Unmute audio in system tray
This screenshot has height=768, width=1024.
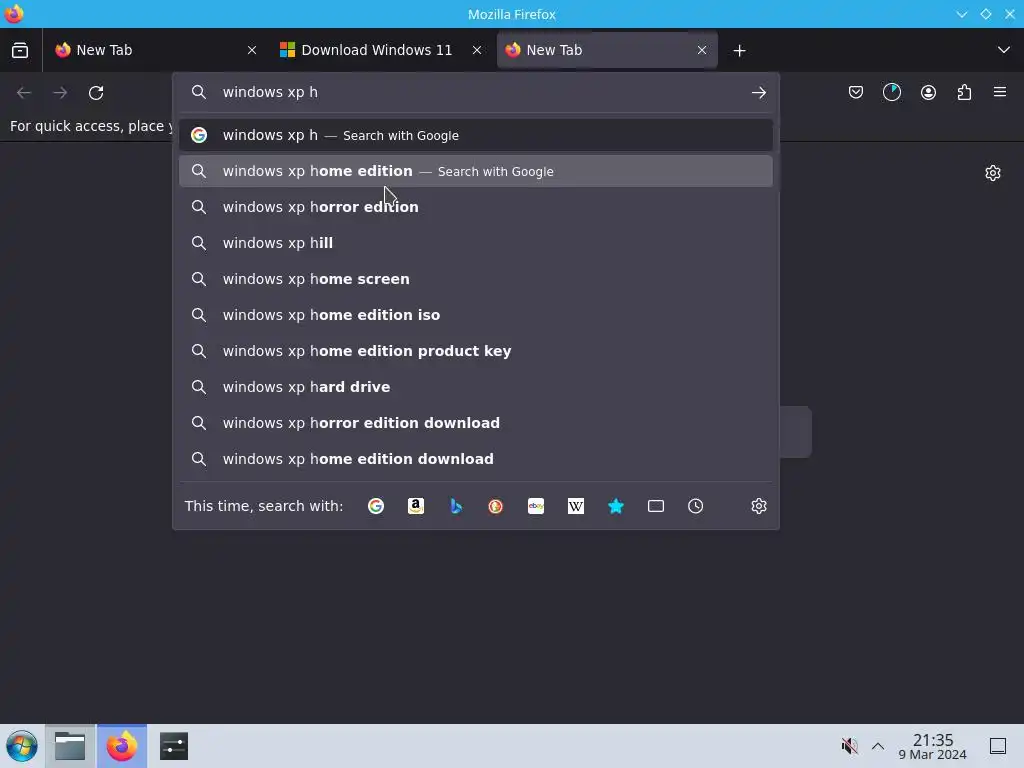pyautogui.click(x=849, y=746)
